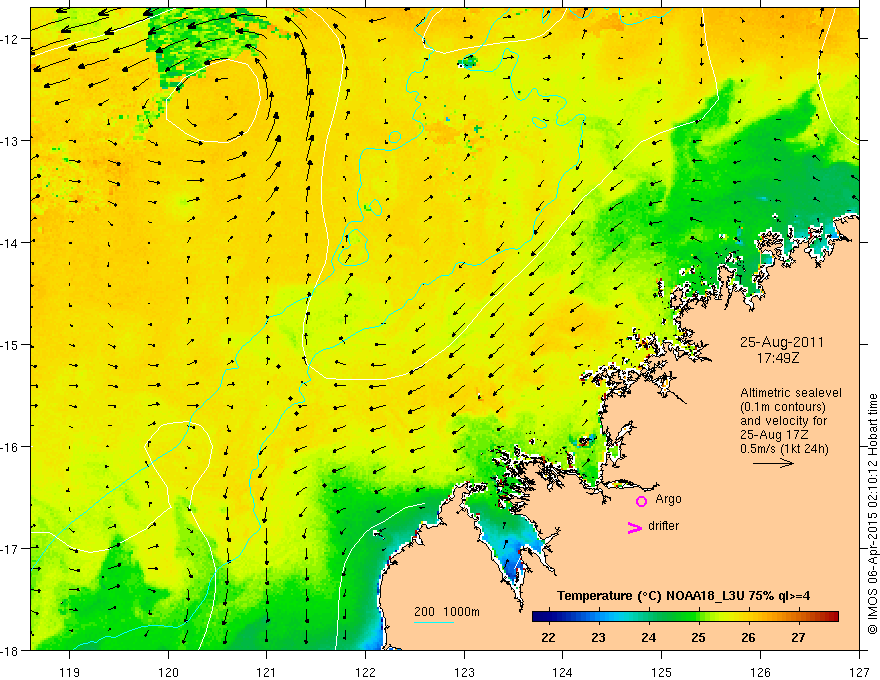Click the longitude axis label 125

(x=662, y=672)
